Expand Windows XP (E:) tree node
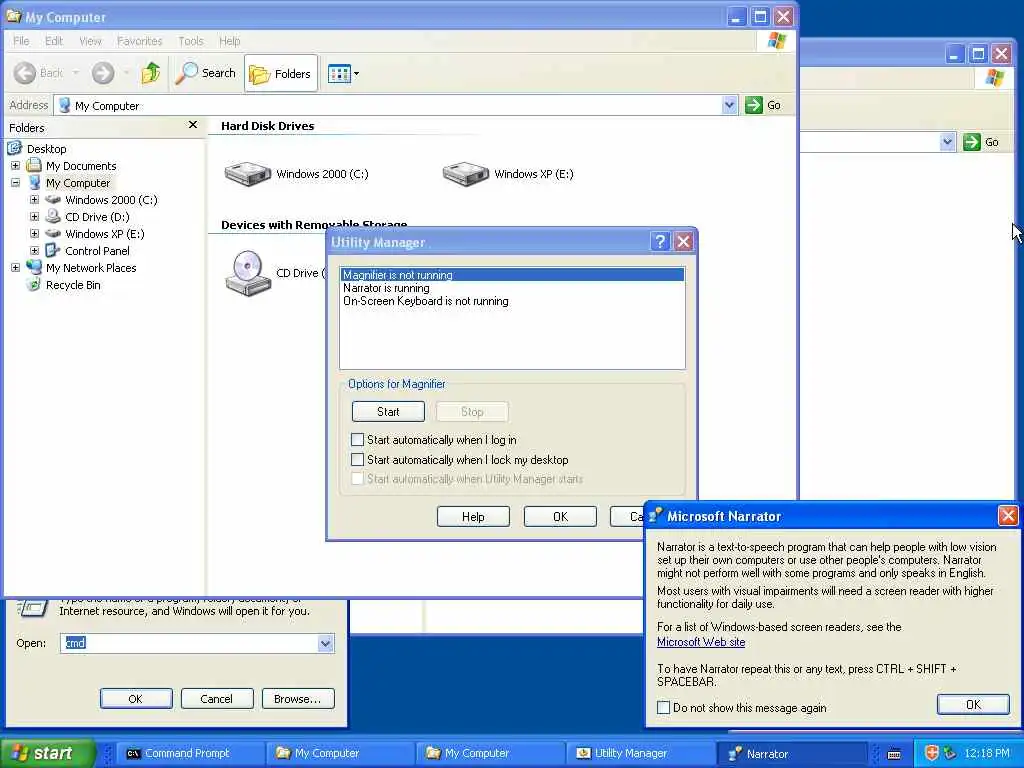The width and height of the screenshot is (1024, 768). (x=35, y=234)
